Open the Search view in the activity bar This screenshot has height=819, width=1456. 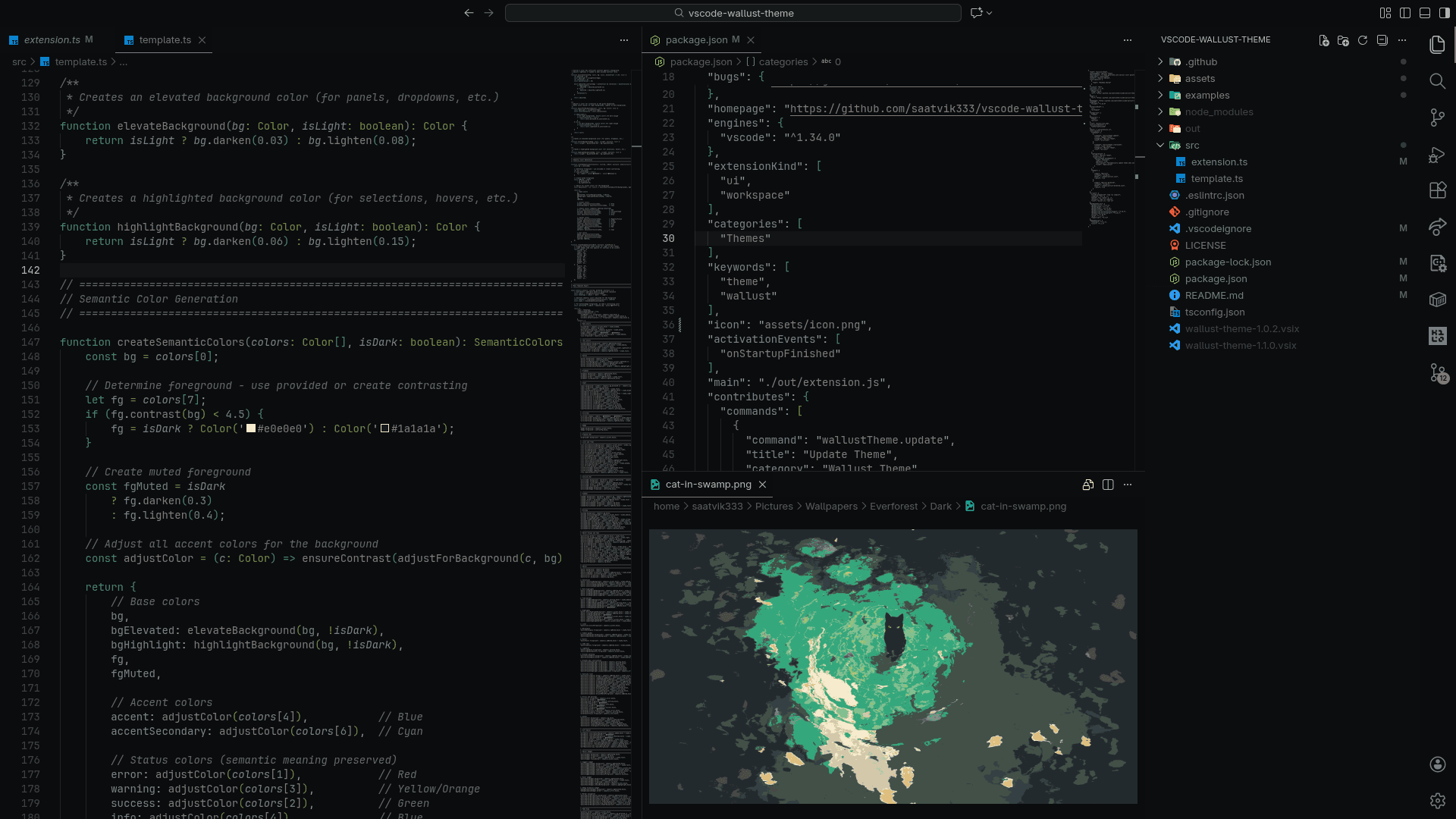[1438, 81]
